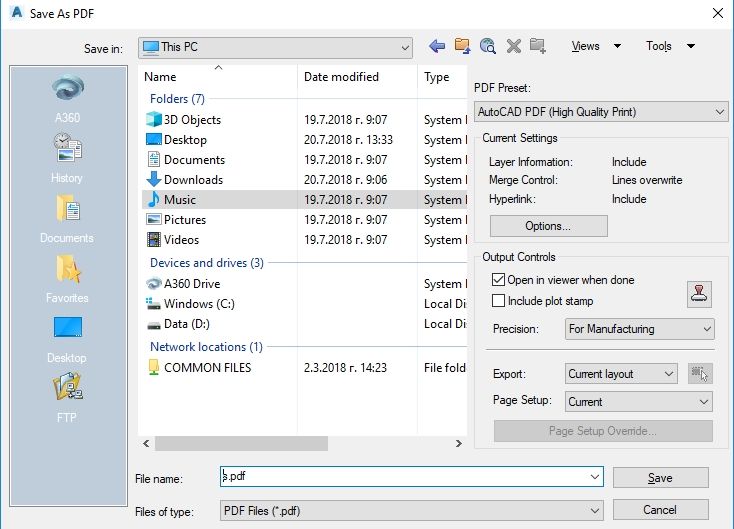This screenshot has height=529, width=734.
Task: Click the Save button
Action: click(661, 478)
